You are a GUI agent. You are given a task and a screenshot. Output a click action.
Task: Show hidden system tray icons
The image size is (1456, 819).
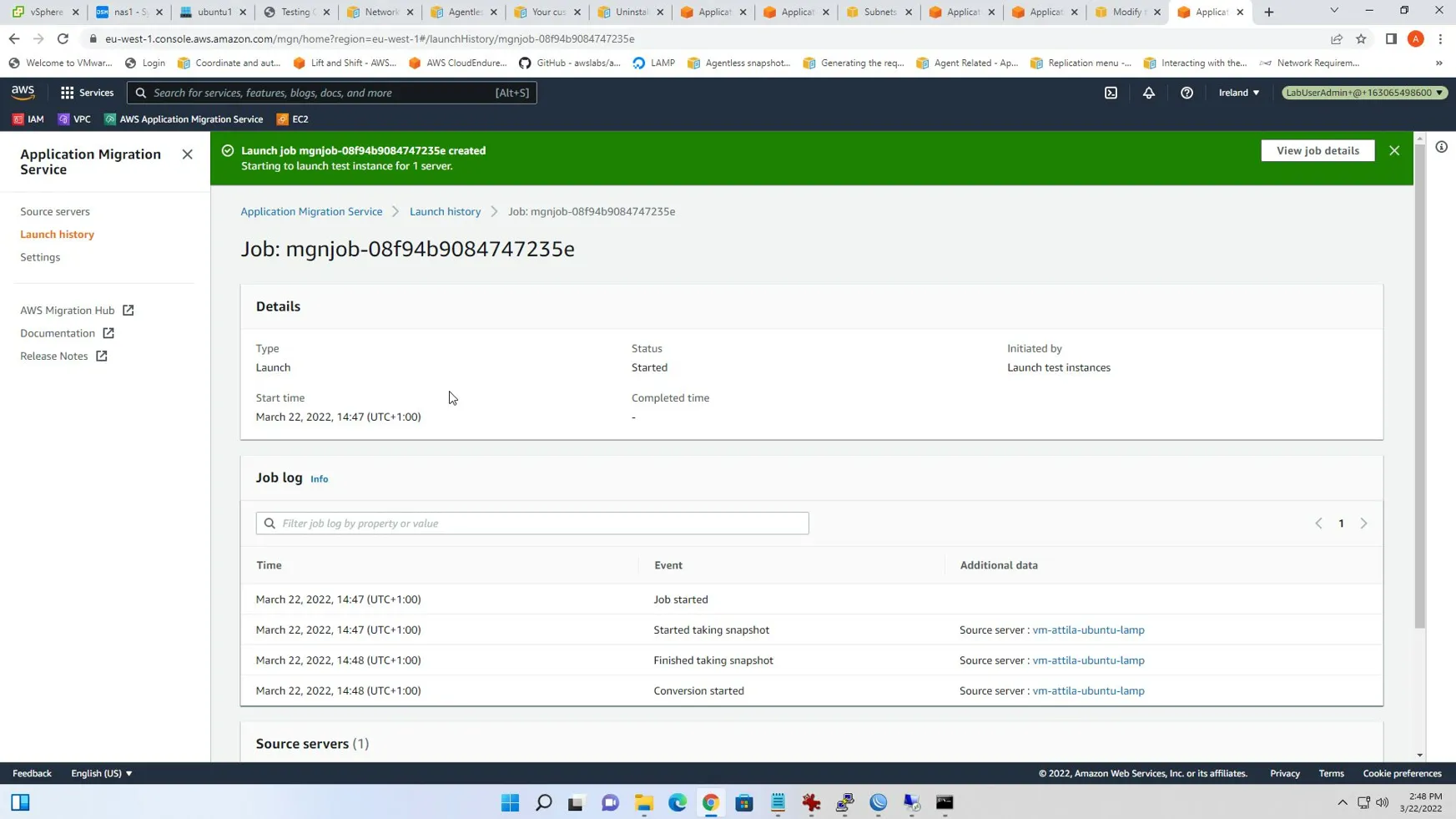pos(1342,802)
